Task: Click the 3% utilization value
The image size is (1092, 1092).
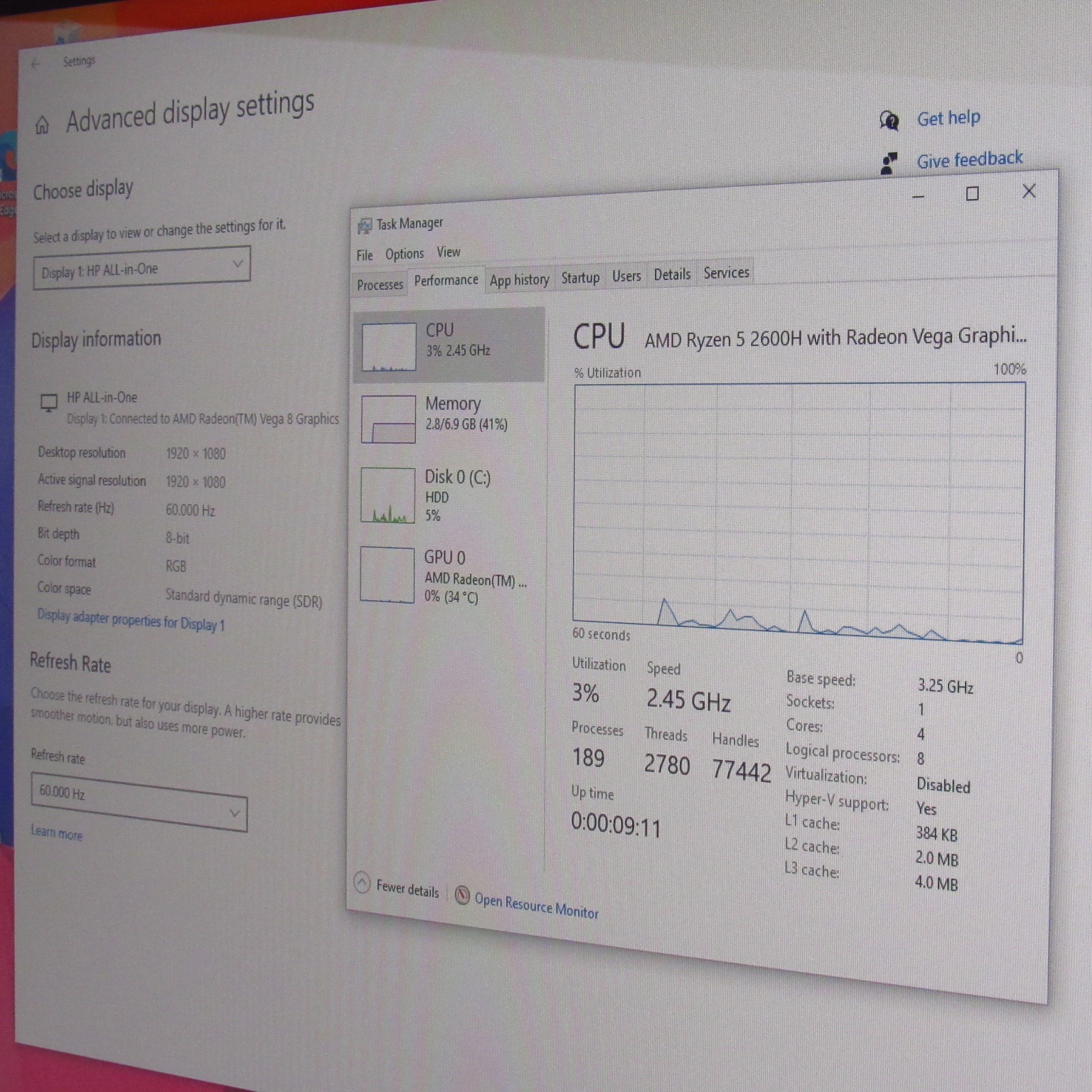Action: point(586,693)
